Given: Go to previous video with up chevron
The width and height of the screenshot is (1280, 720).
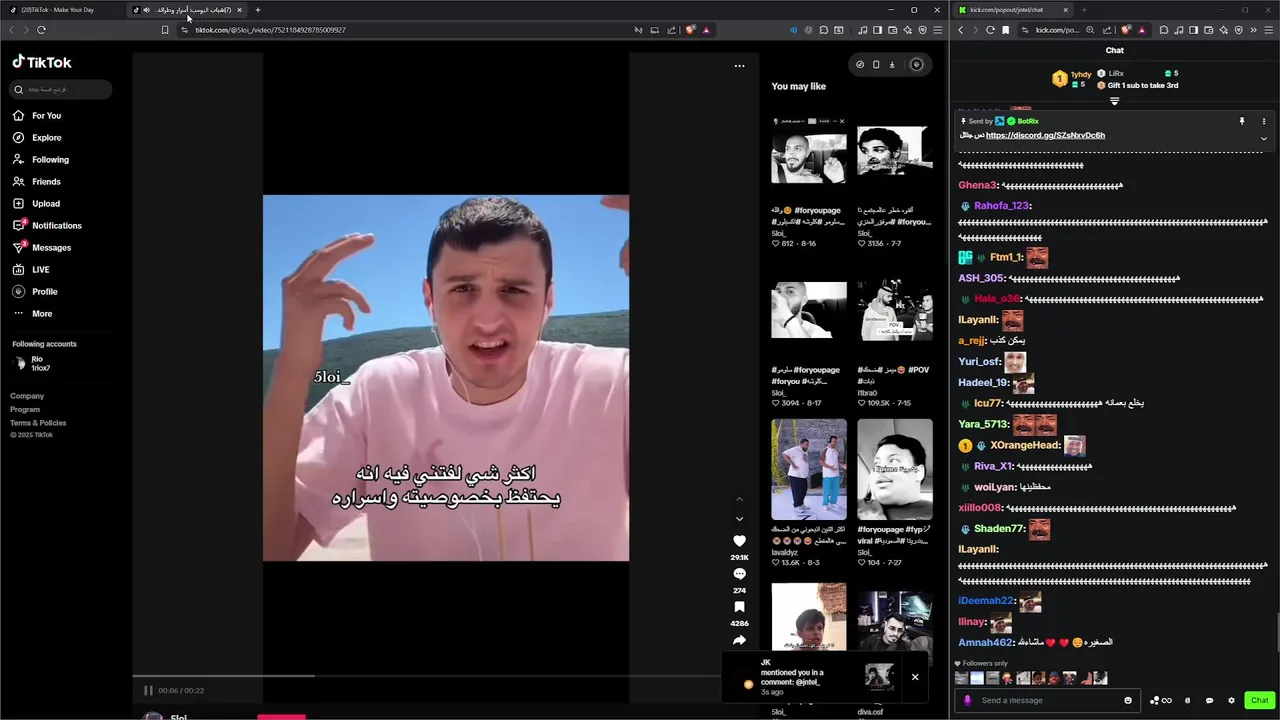Looking at the screenshot, I should pyautogui.click(x=740, y=499).
